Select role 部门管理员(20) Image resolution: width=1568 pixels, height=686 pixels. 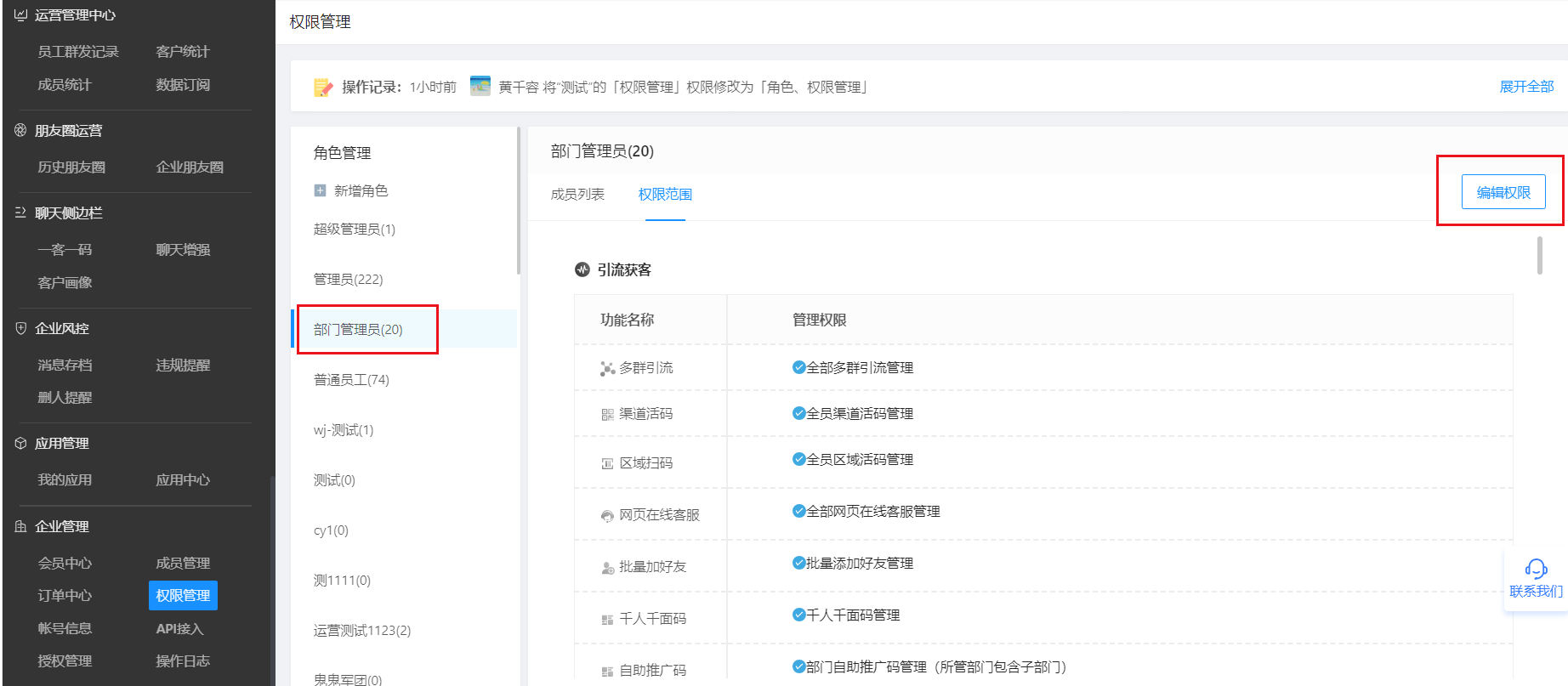coord(405,329)
